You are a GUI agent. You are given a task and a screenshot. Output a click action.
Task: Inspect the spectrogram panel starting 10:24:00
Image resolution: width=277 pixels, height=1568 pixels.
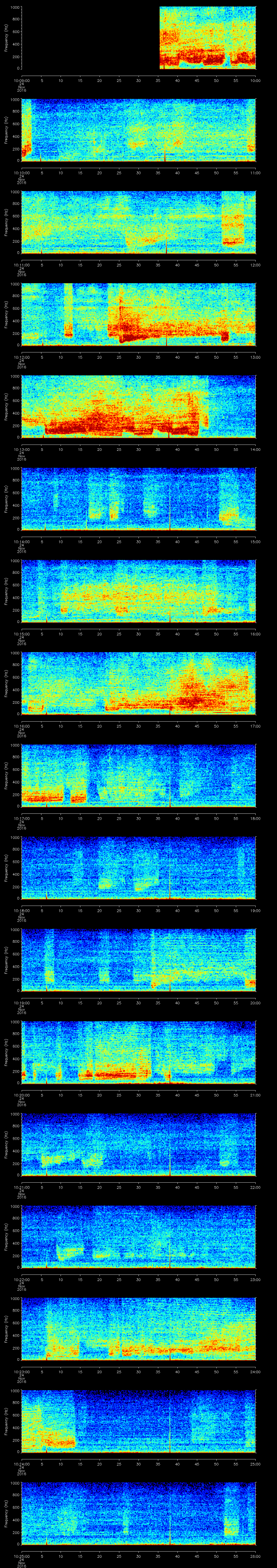coord(139,1421)
